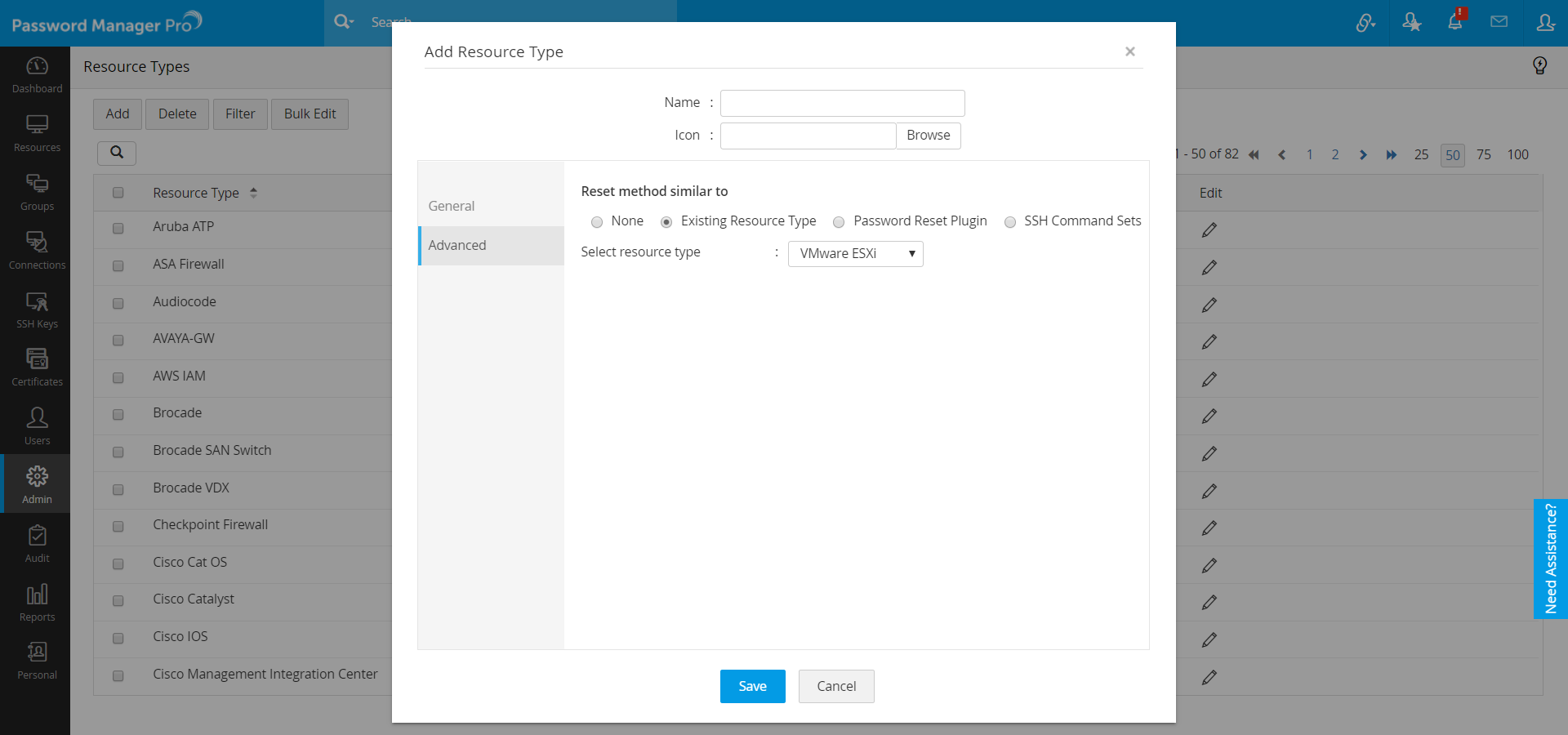The width and height of the screenshot is (1568, 735).
Task: Select the SSH Command Sets radio option
Action: point(1010,222)
